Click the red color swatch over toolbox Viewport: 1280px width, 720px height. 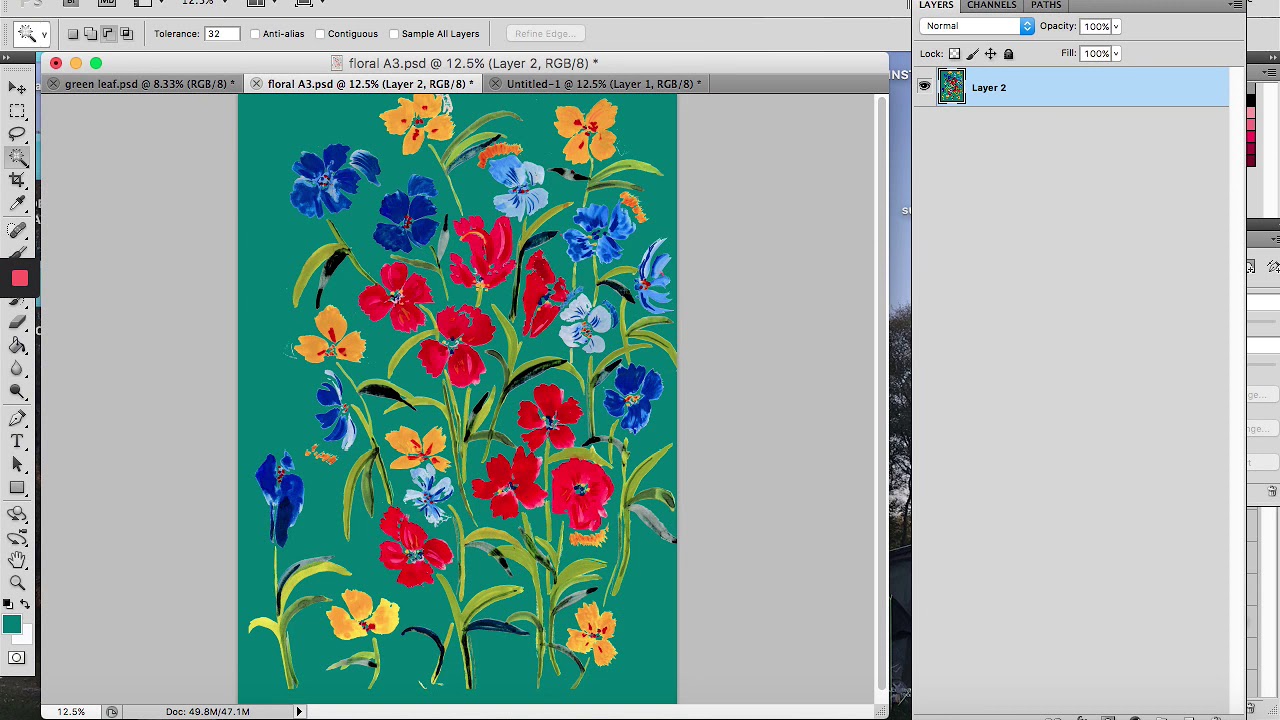pyautogui.click(x=19, y=278)
